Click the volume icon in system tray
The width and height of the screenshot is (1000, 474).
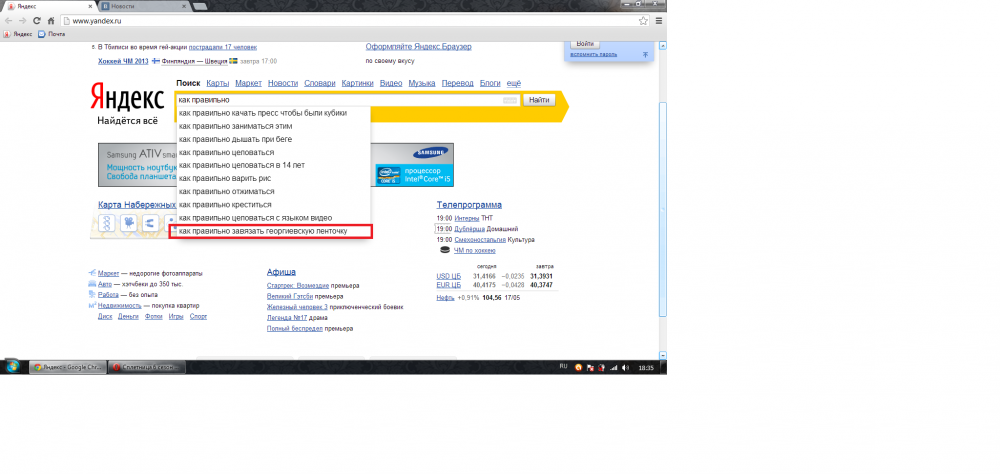pos(625,367)
